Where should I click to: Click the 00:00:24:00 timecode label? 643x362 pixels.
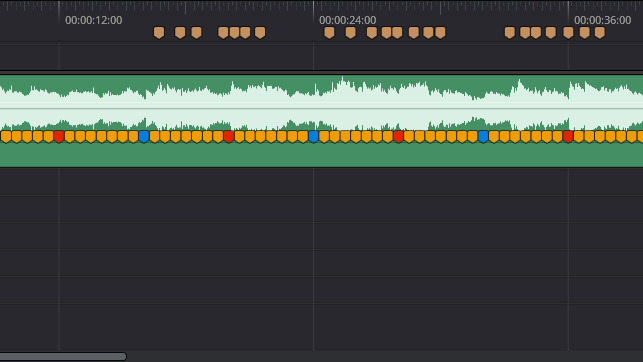[348, 20]
